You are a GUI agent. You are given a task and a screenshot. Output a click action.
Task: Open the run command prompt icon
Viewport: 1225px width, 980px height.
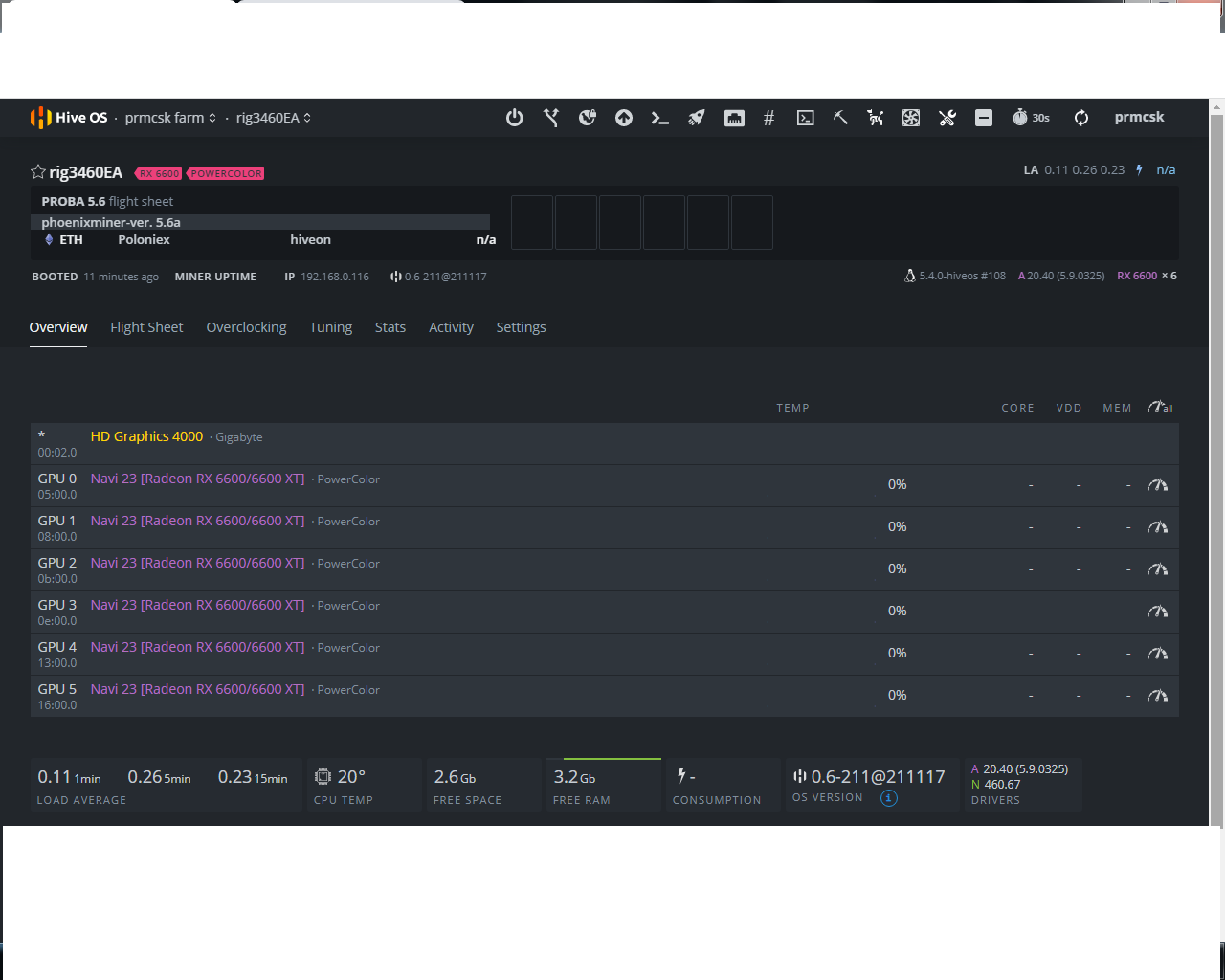[x=660, y=118]
